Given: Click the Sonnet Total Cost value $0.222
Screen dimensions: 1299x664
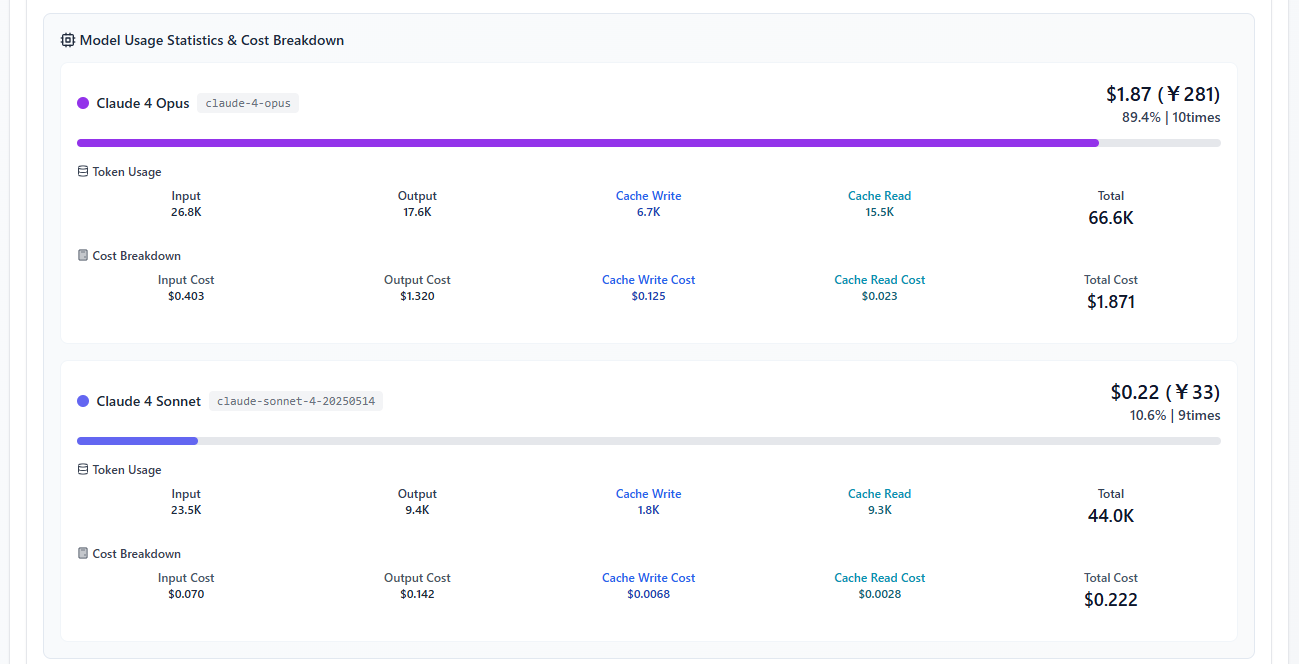Looking at the screenshot, I should tap(1110, 600).
